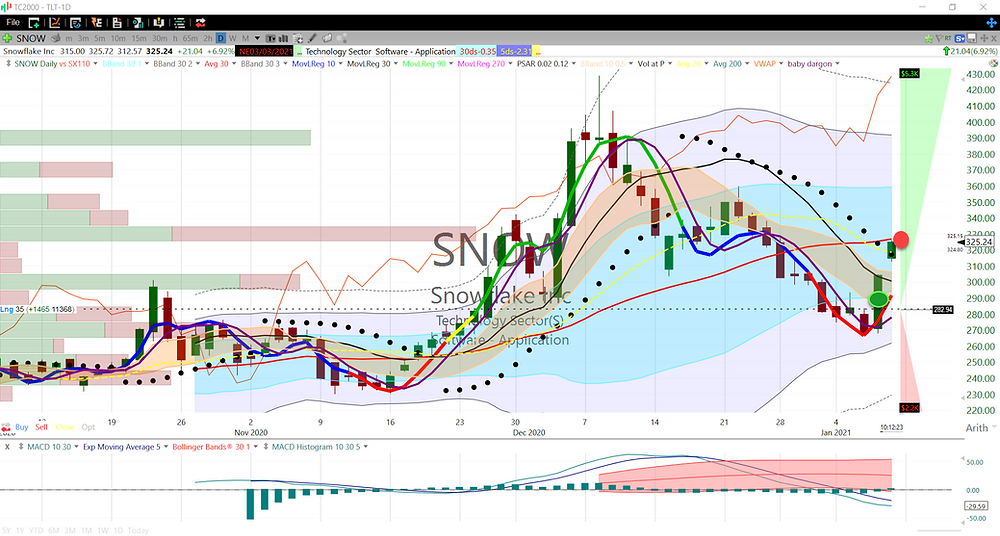Open the chart icon in main toolbar
The width and height of the screenshot is (1000, 536).
pyautogui.click(x=55, y=23)
